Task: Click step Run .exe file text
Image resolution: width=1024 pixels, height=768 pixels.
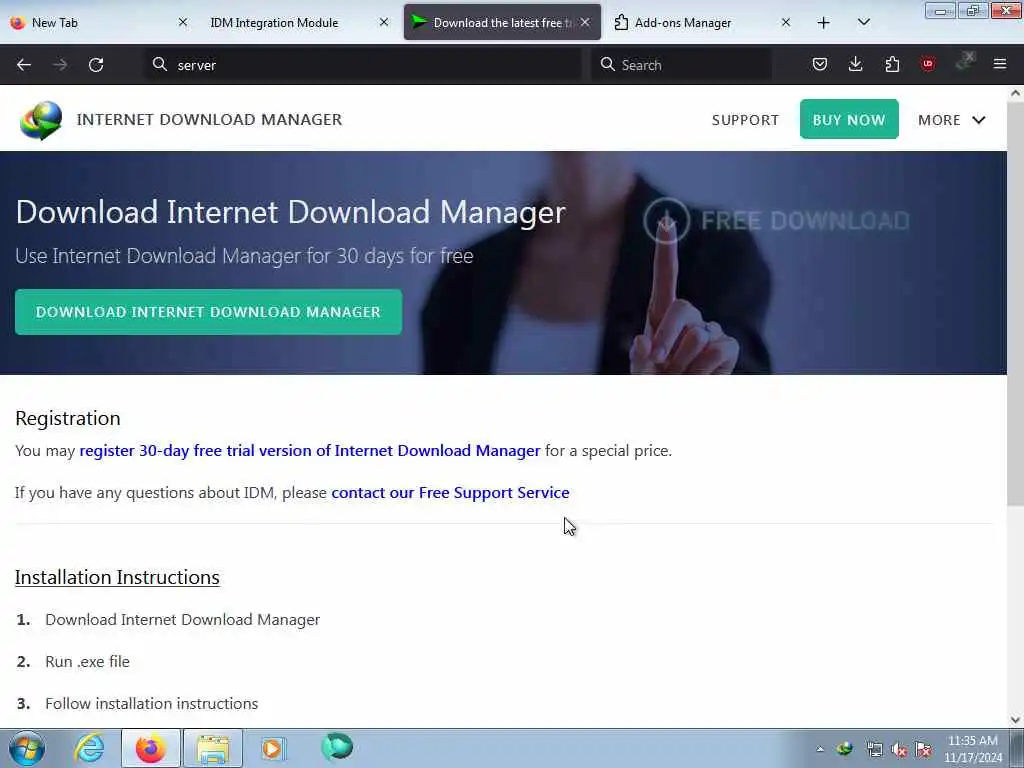Action: coord(88,662)
